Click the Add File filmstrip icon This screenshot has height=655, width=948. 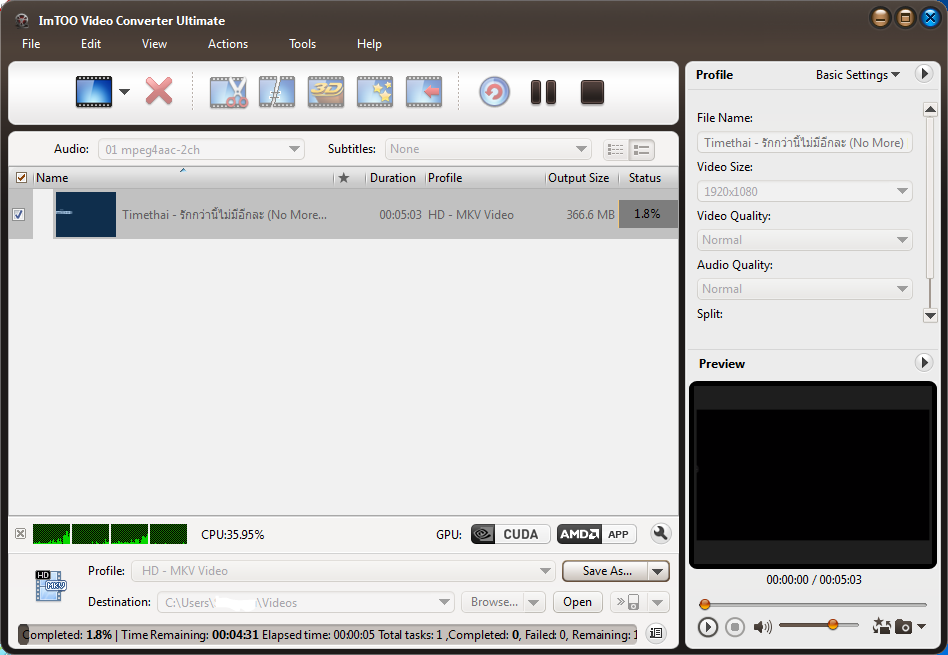pyautogui.click(x=94, y=92)
